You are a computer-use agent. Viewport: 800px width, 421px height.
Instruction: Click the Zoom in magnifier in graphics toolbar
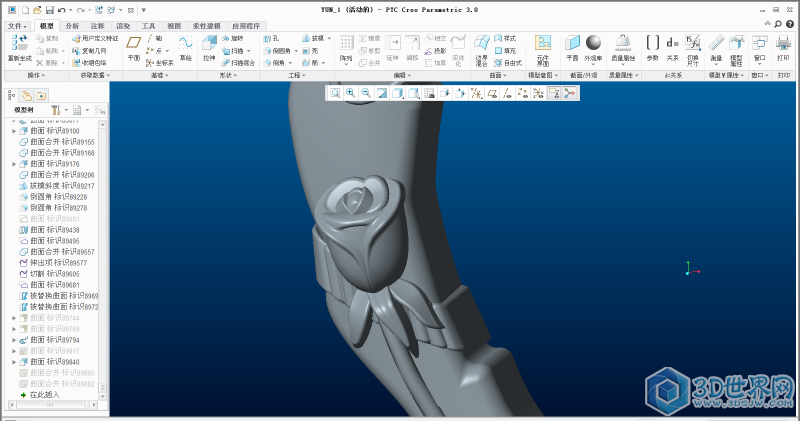click(351, 93)
